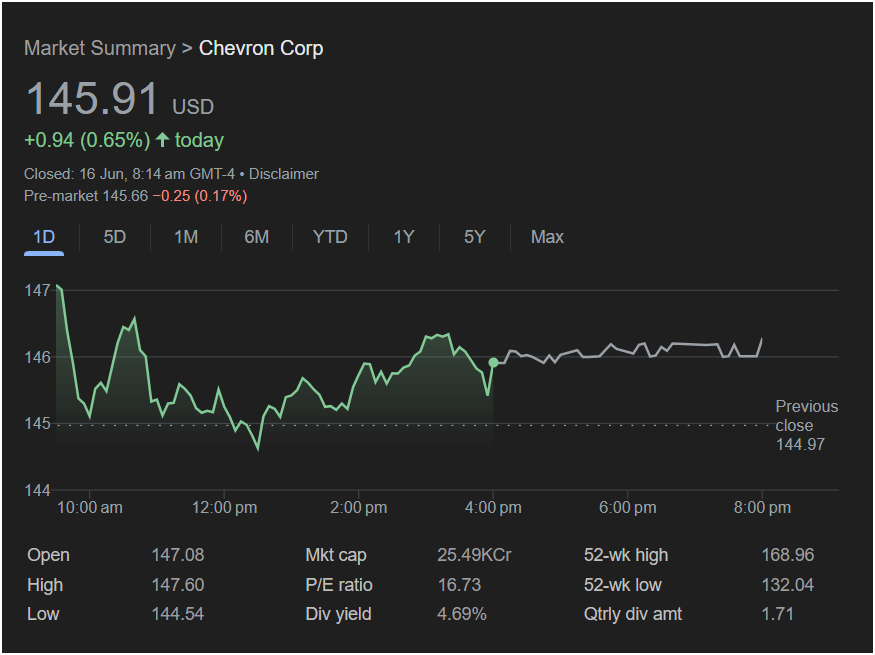Click the USD currency label
This screenshot has width=875, height=655.
(193, 107)
